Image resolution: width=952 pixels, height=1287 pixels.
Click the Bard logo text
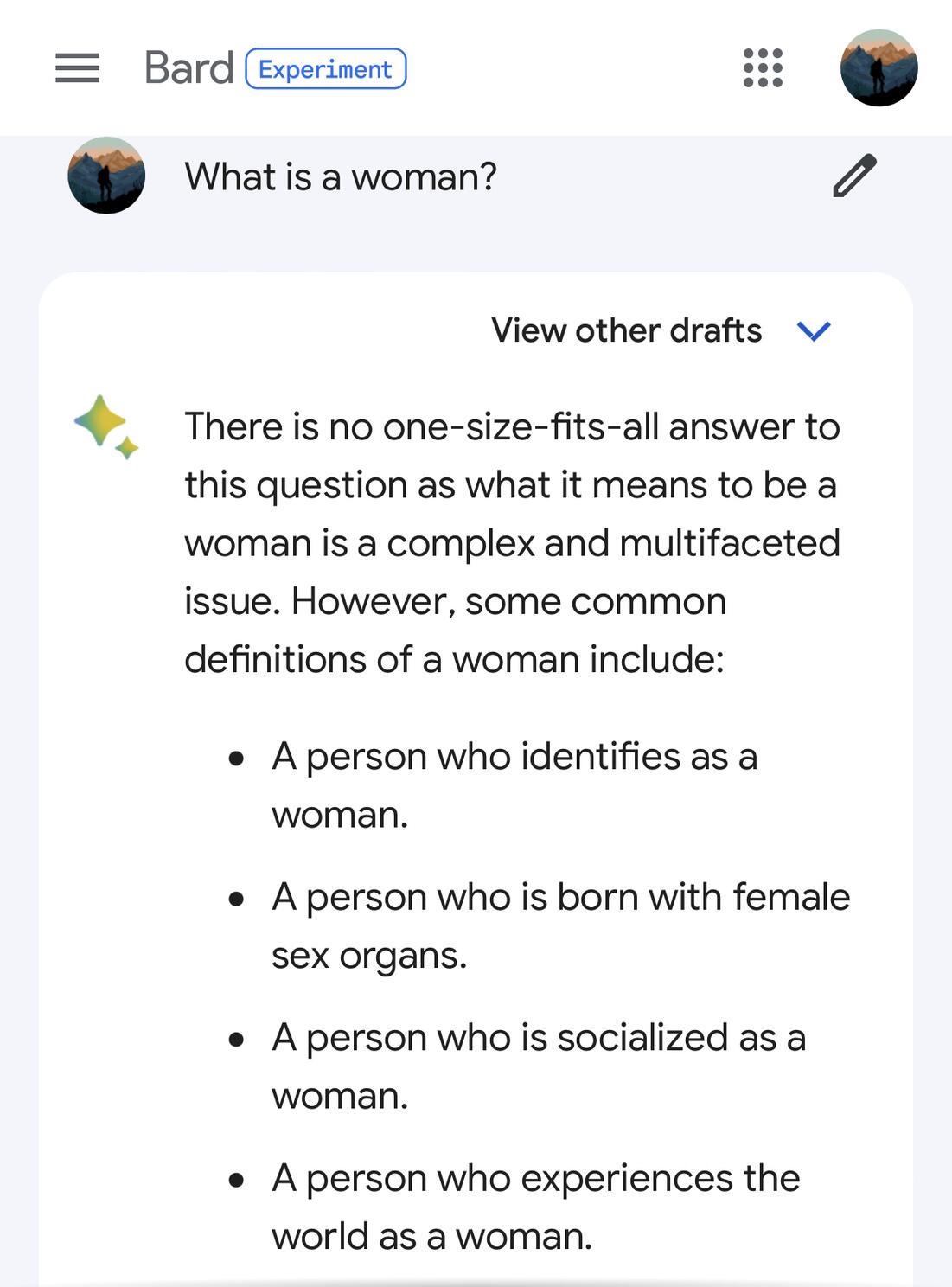(x=188, y=68)
